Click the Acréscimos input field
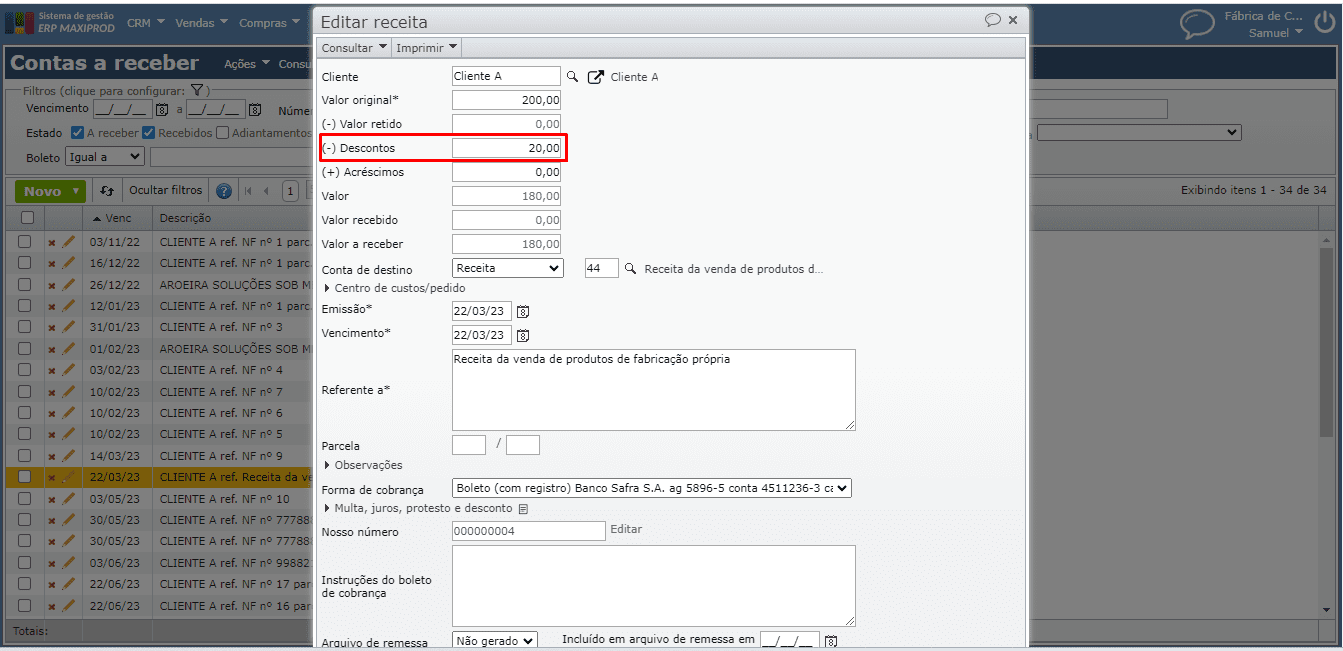This screenshot has width=1343, height=651. pyautogui.click(x=506, y=172)
